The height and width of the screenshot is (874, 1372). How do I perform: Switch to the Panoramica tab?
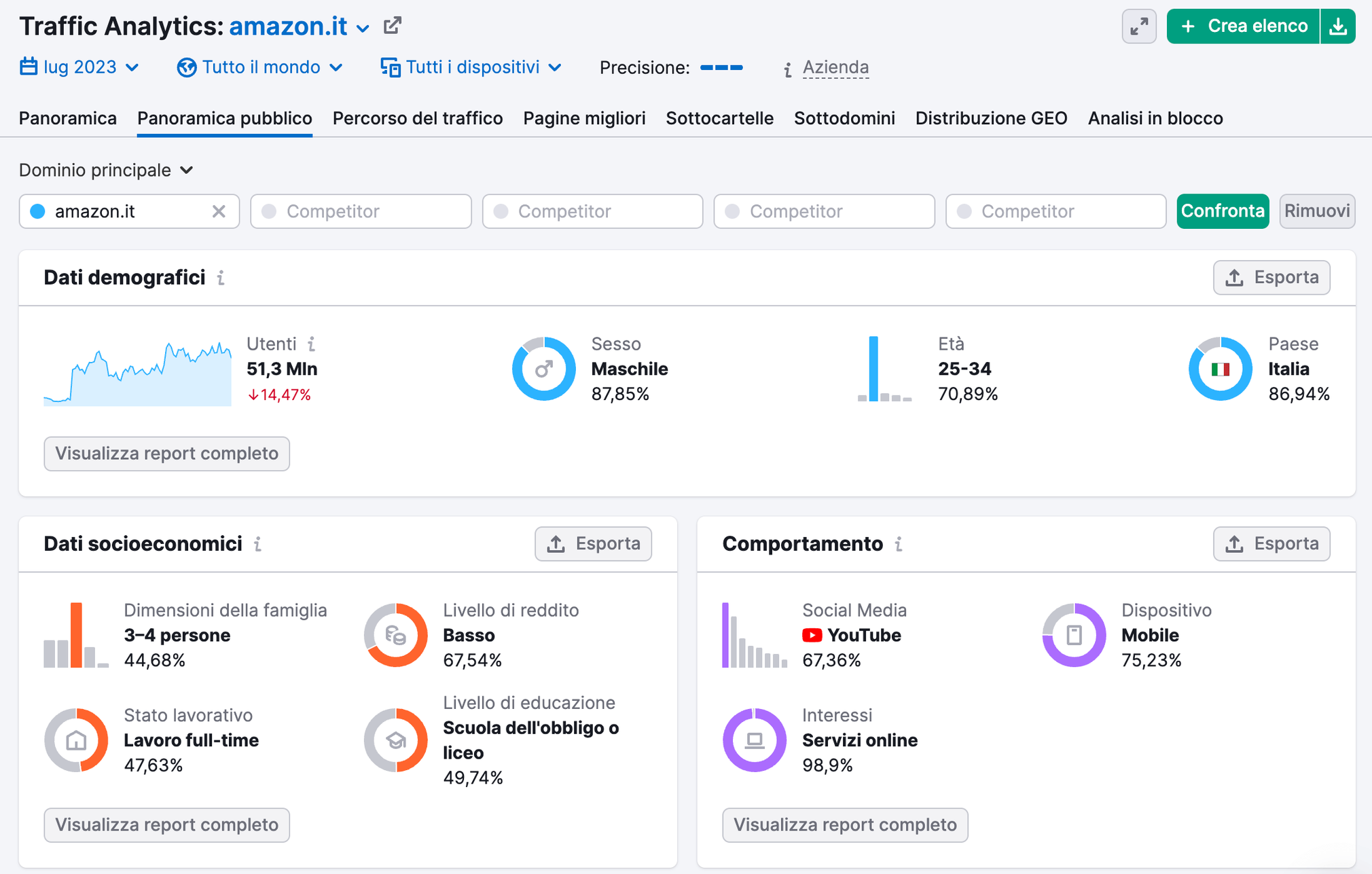coord(68,118)
